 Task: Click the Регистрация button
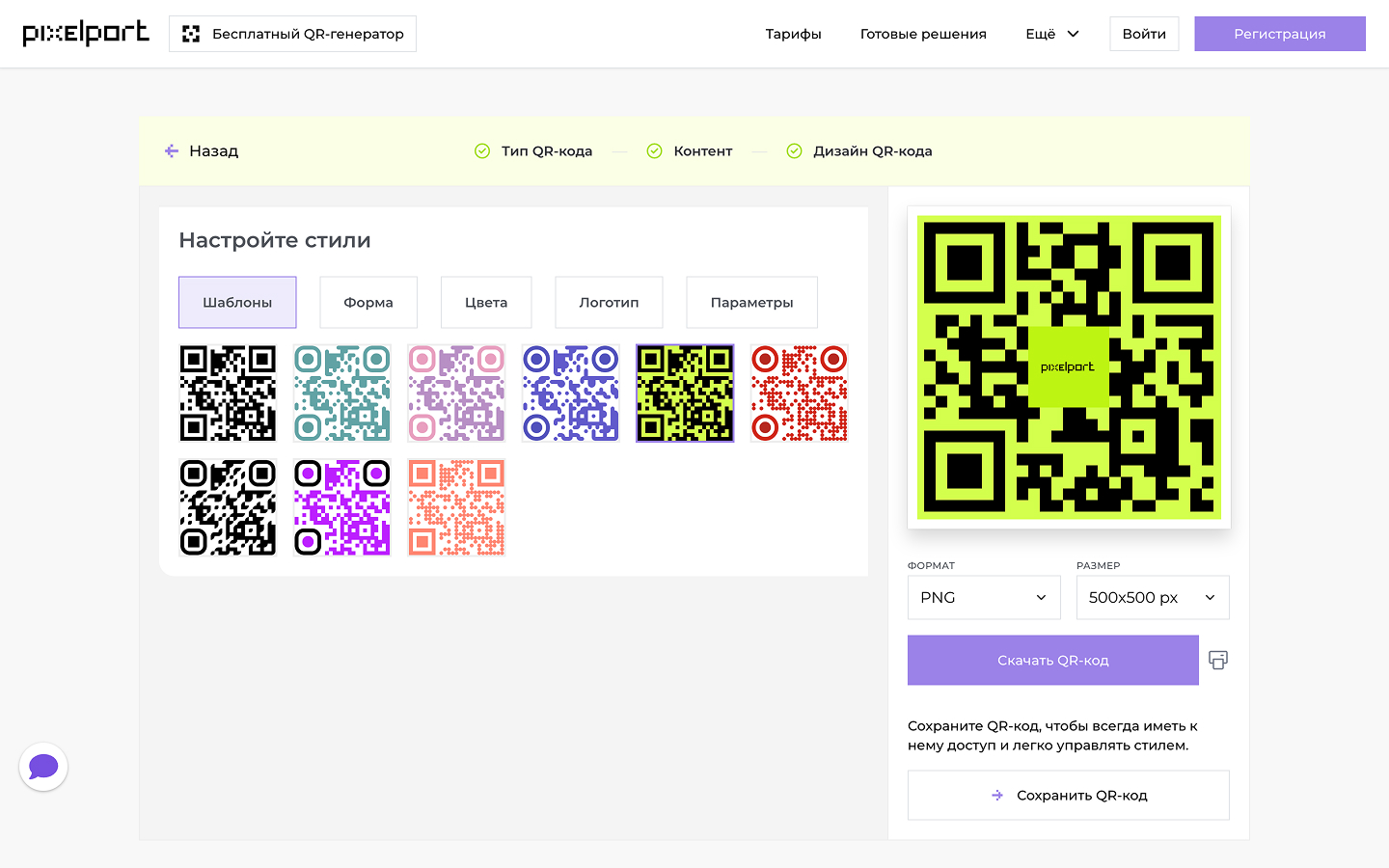[x=1279, y=34]
